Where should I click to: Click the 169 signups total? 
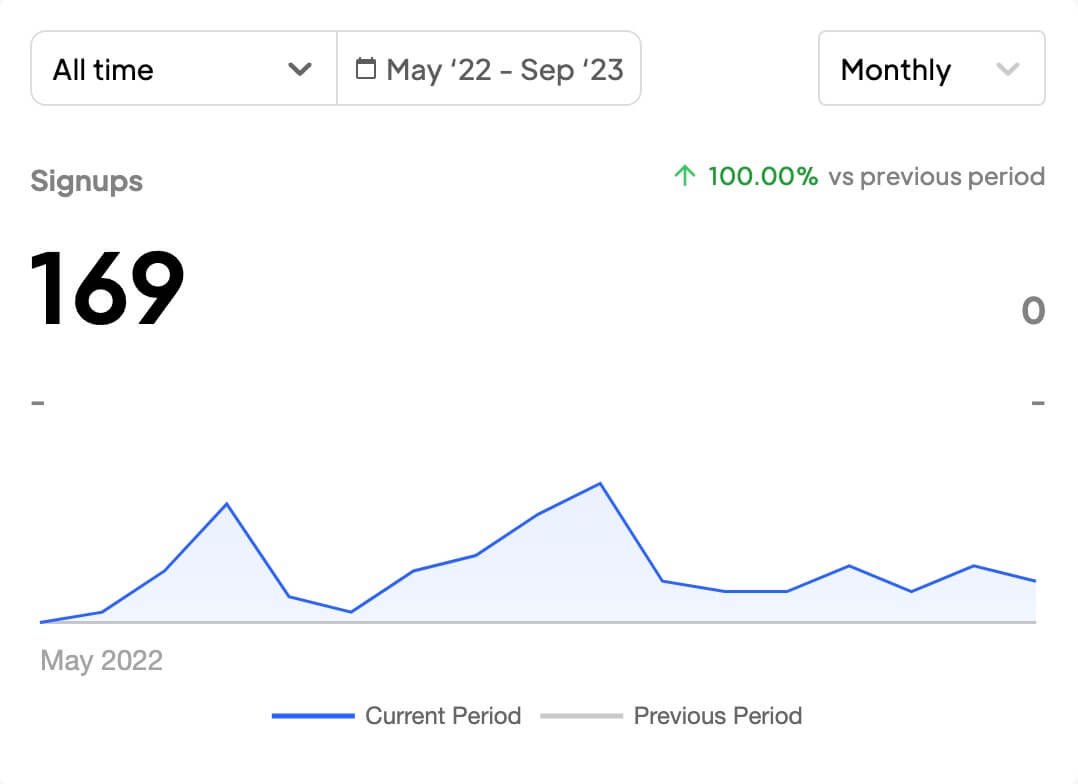pos(108,289)
